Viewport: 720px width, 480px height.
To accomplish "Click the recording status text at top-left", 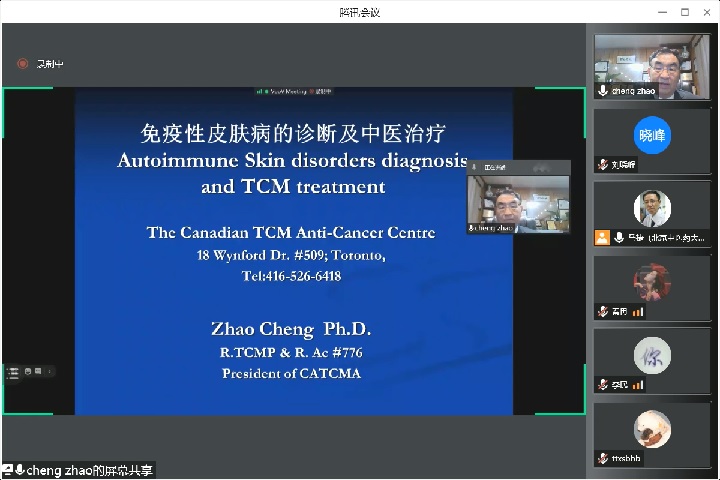I will coord(49,64).
